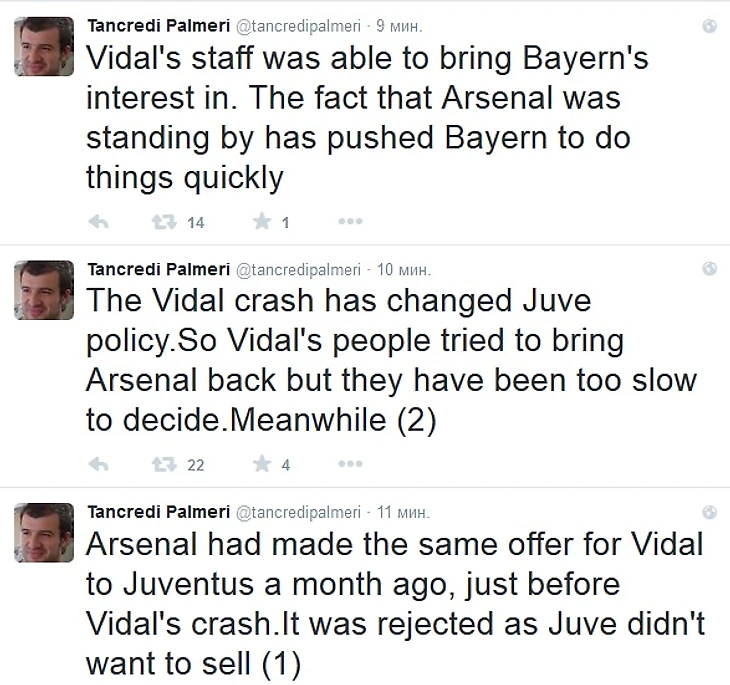Click @tancredipalmeri handle on second tweet
Image resolution: width=730 pixels, height=685 pixels.
(297, 269)
